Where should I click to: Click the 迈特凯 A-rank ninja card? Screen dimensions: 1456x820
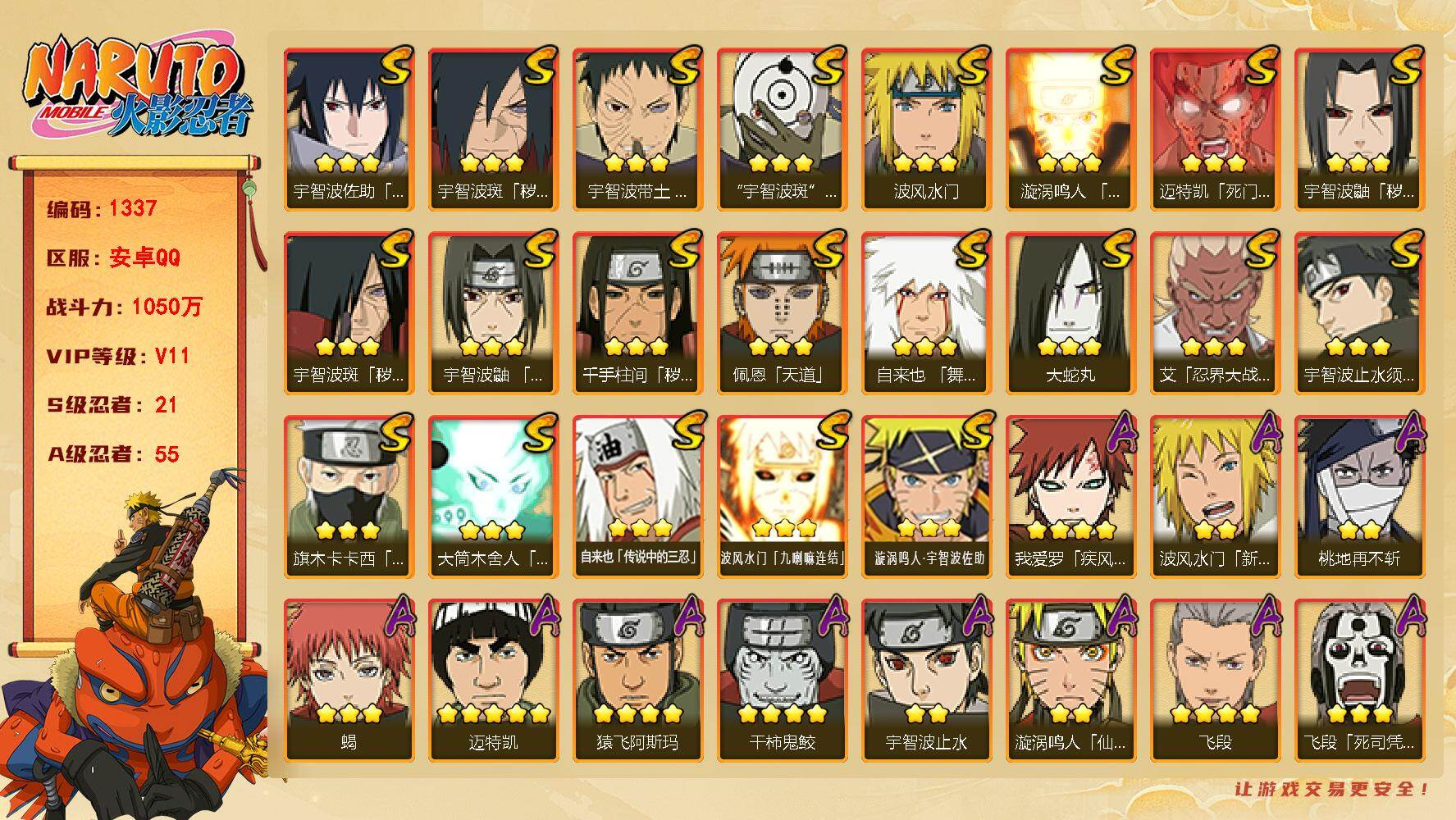[x=493, y=681]
